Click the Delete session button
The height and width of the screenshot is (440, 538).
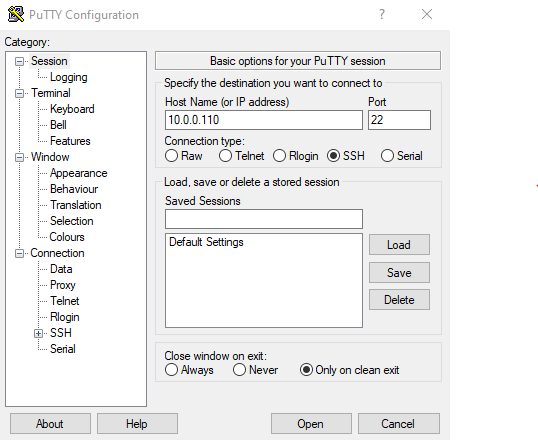(399, 300)
